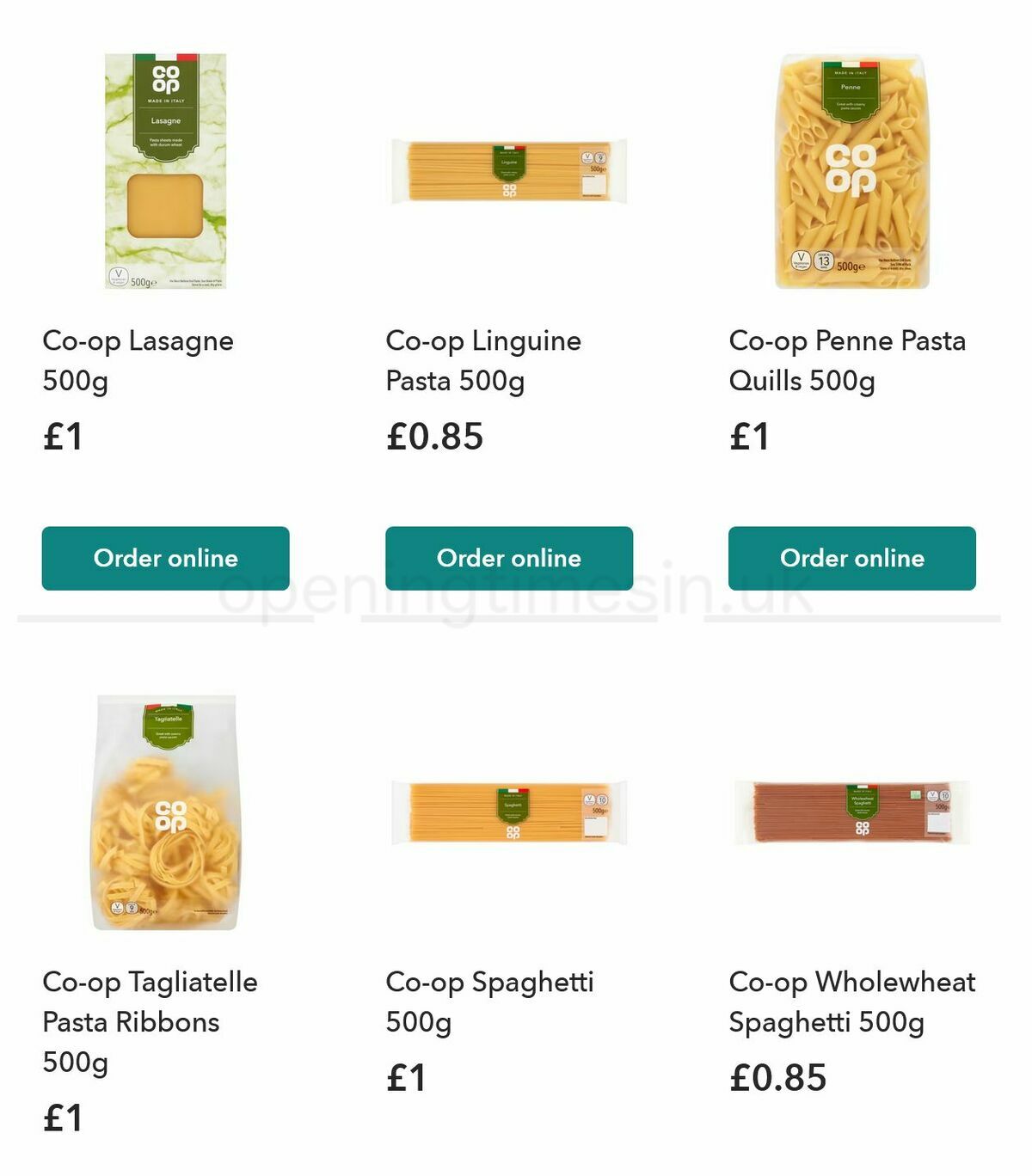Click Order online under Linguine Pasta

coord(509,558)
